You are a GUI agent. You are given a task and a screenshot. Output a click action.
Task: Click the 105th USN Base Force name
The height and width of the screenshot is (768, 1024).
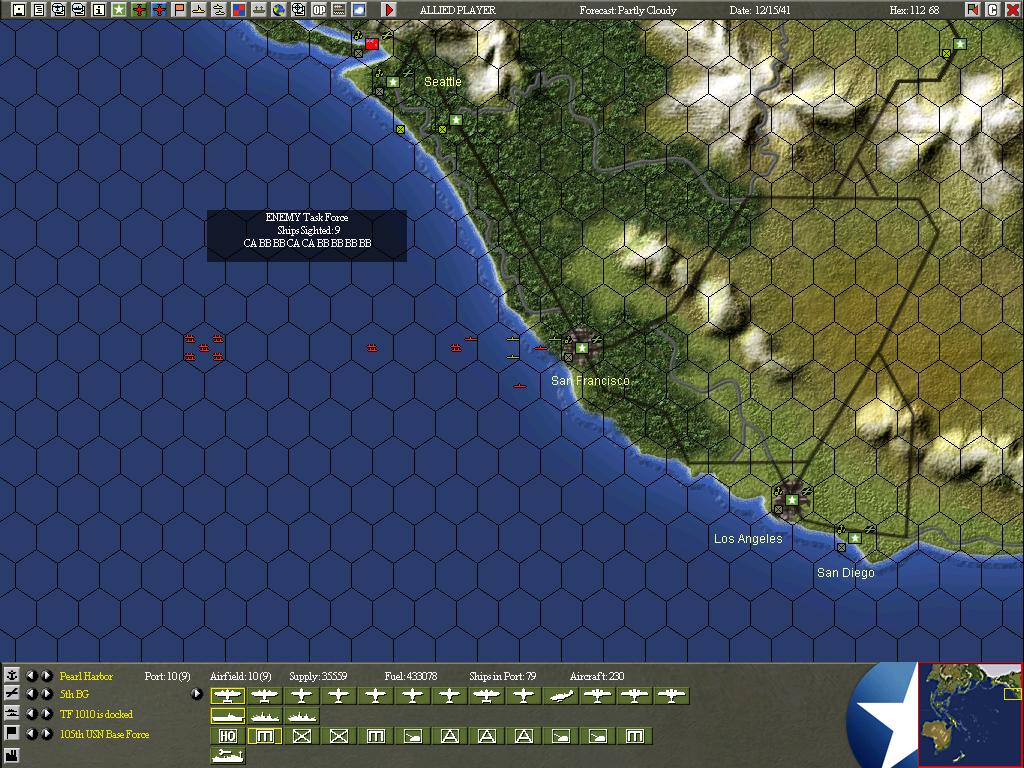coord(104,734)
